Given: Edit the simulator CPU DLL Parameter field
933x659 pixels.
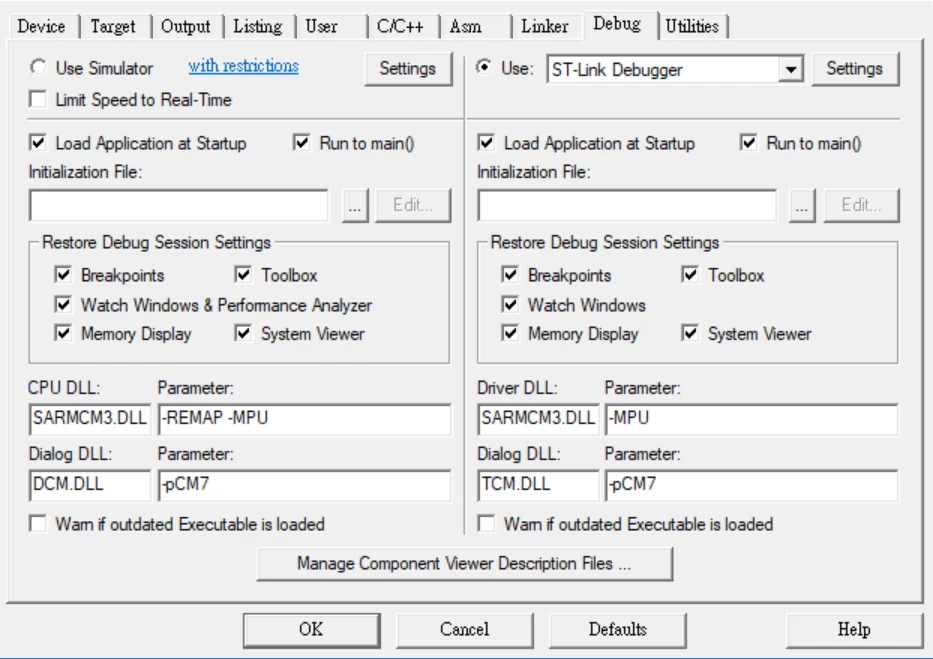Looking at the screenshot, I should 305,419.
